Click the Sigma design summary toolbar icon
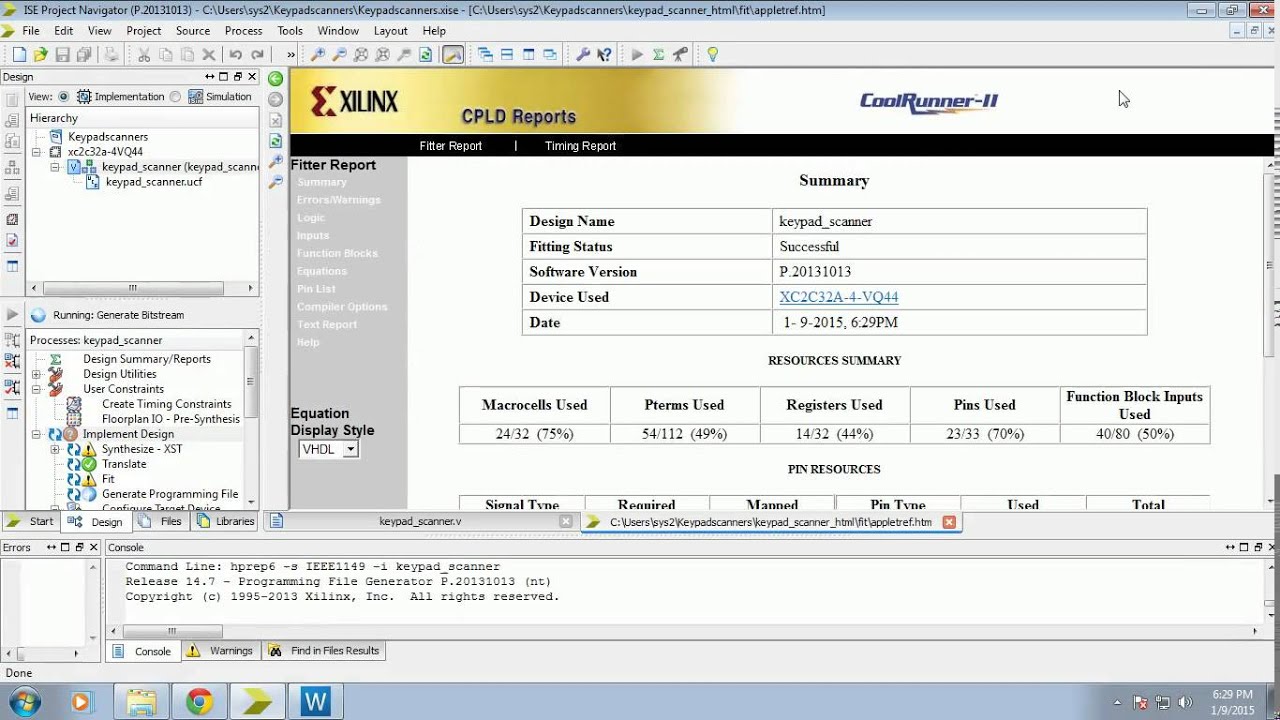This screenshot has width=1280, height=720. pos(658,55)
